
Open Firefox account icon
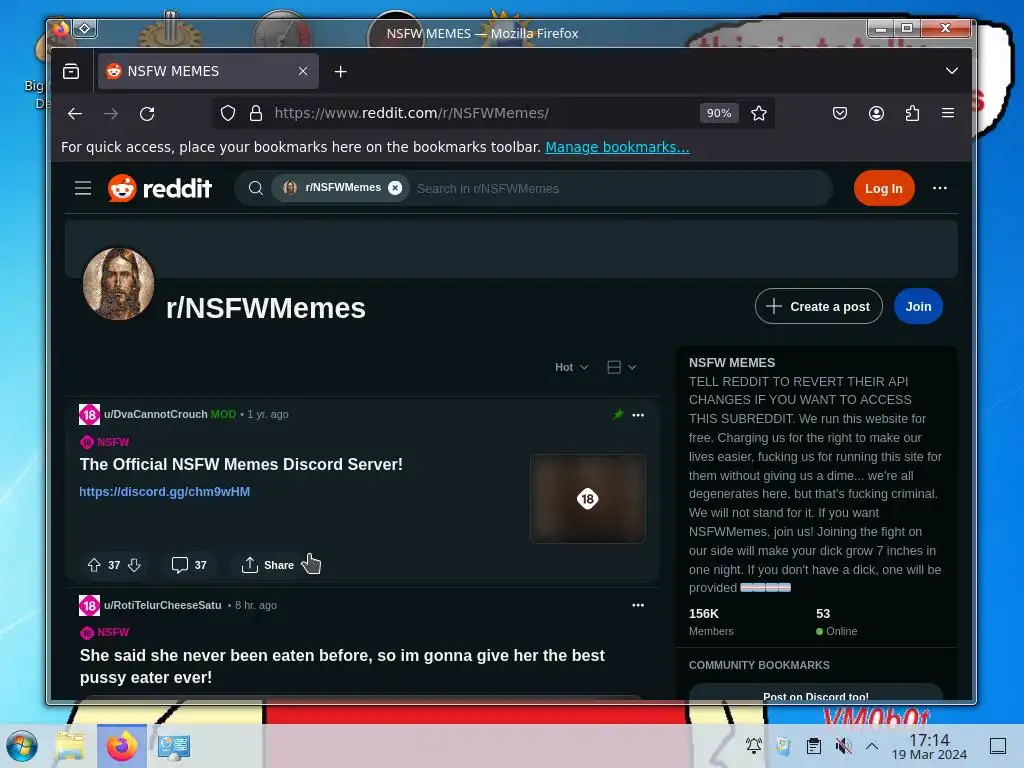[876, 114]
